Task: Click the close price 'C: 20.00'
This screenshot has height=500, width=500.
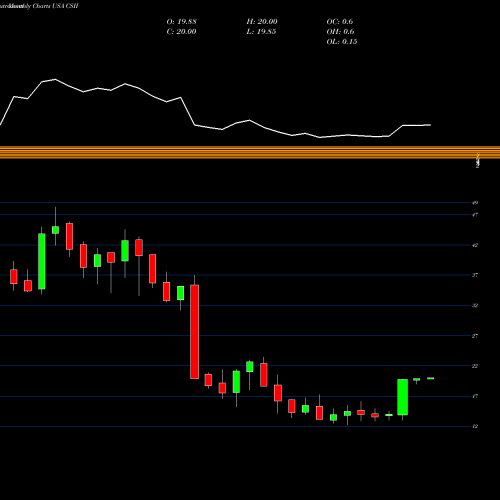Action: (181, 32)
